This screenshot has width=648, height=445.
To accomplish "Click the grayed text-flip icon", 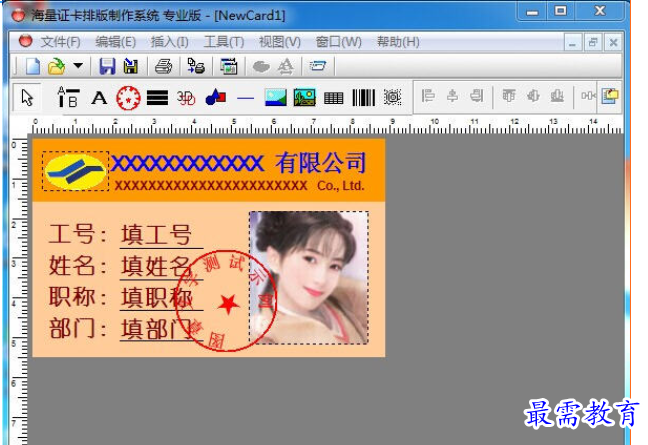I will click(x=286, y=66).
